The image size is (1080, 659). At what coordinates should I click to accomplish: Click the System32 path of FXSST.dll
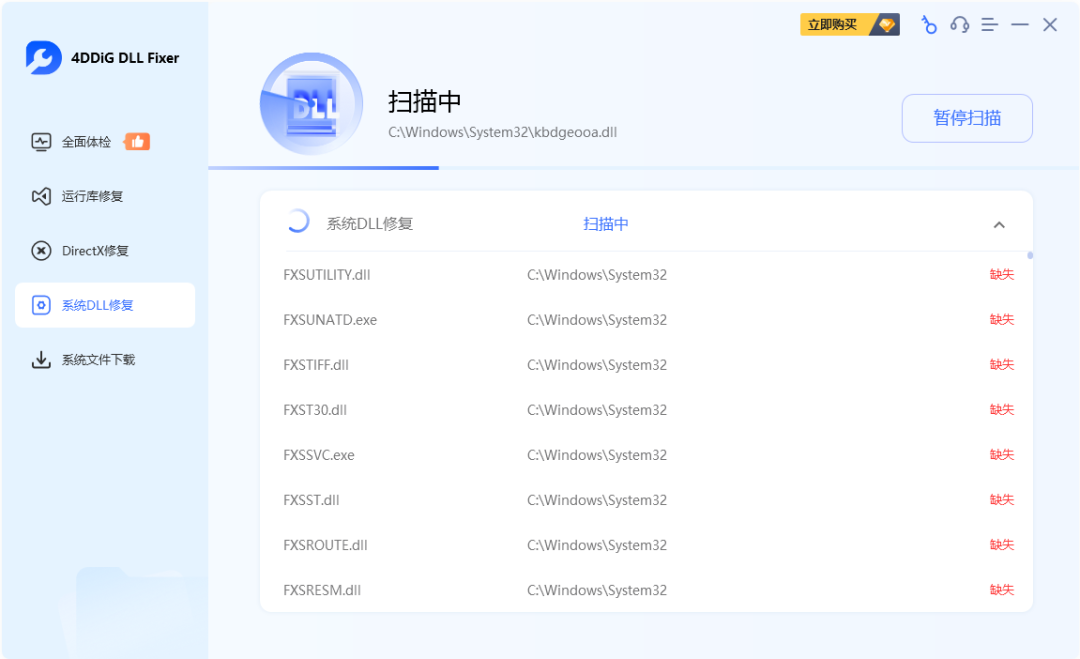pos(597,500)
